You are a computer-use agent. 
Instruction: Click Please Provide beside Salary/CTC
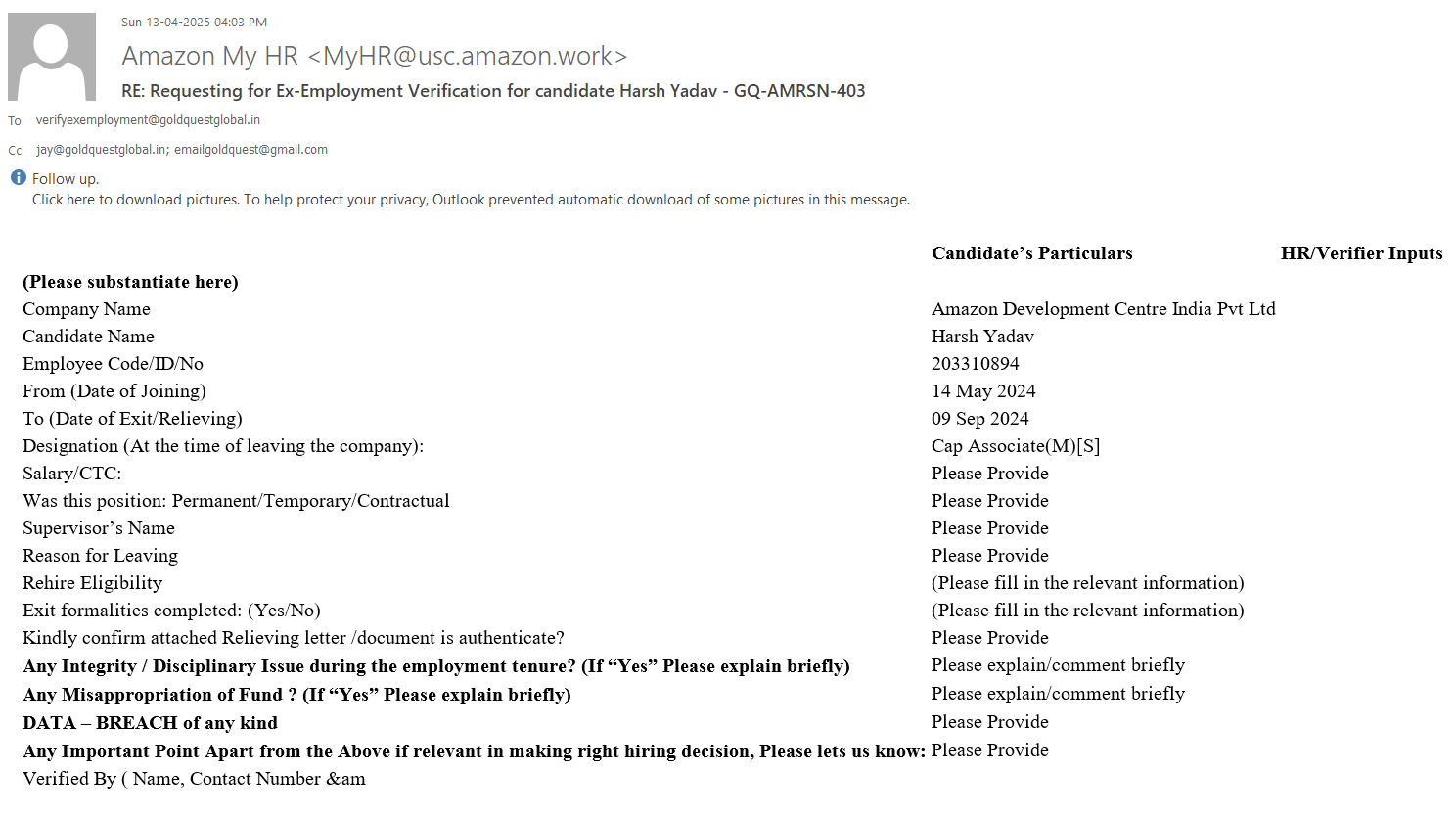(989, 474)
